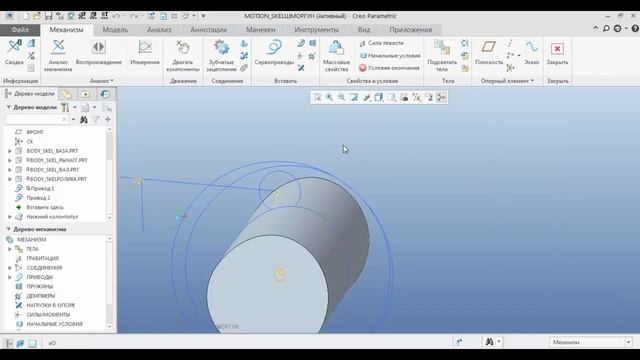Viewport: 640px width, 360px height.
Task: Click Save icon in quick access toolbar
Action: 48,16
